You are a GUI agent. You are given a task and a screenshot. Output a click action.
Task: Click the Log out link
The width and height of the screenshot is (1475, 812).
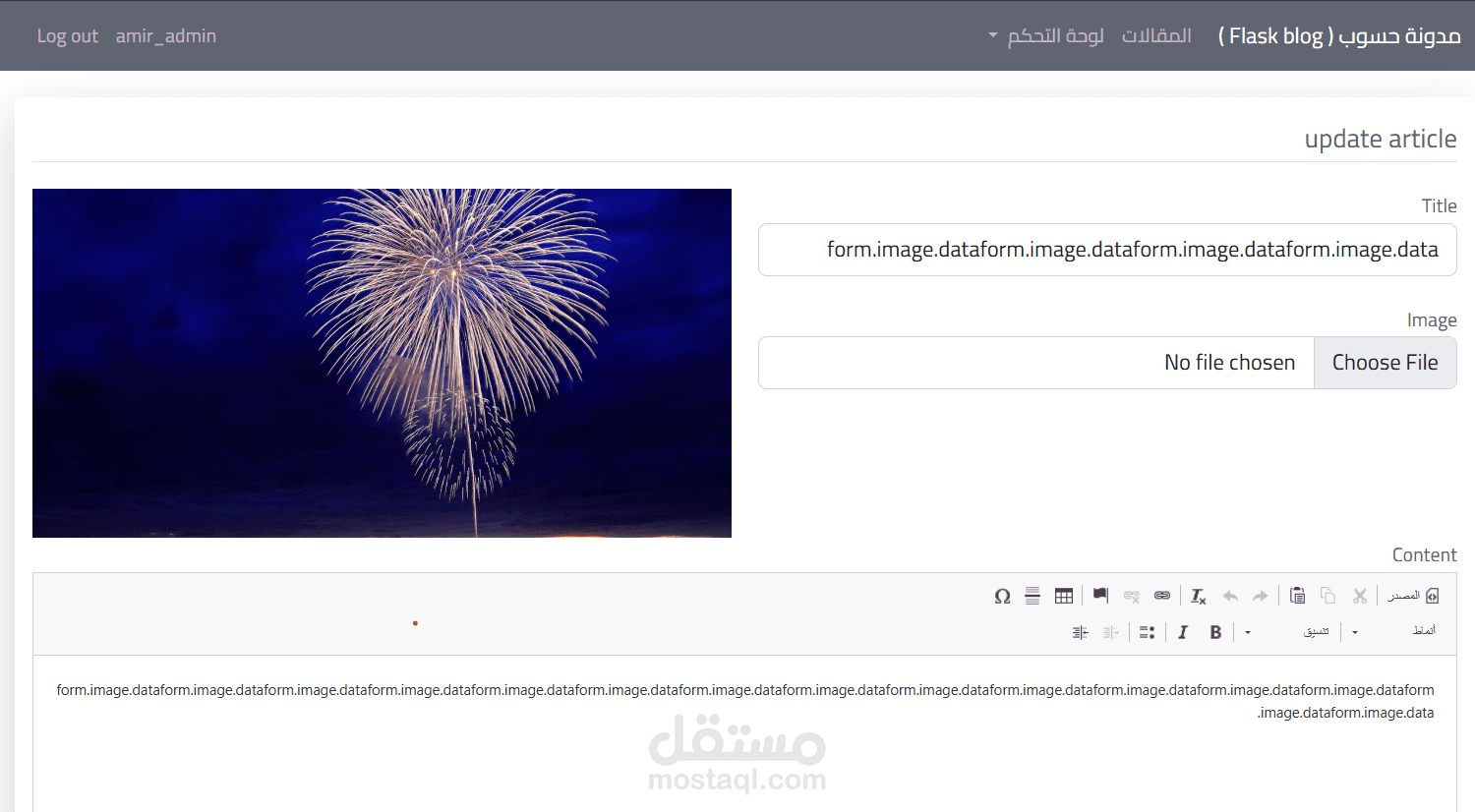(x=68, y=35)
